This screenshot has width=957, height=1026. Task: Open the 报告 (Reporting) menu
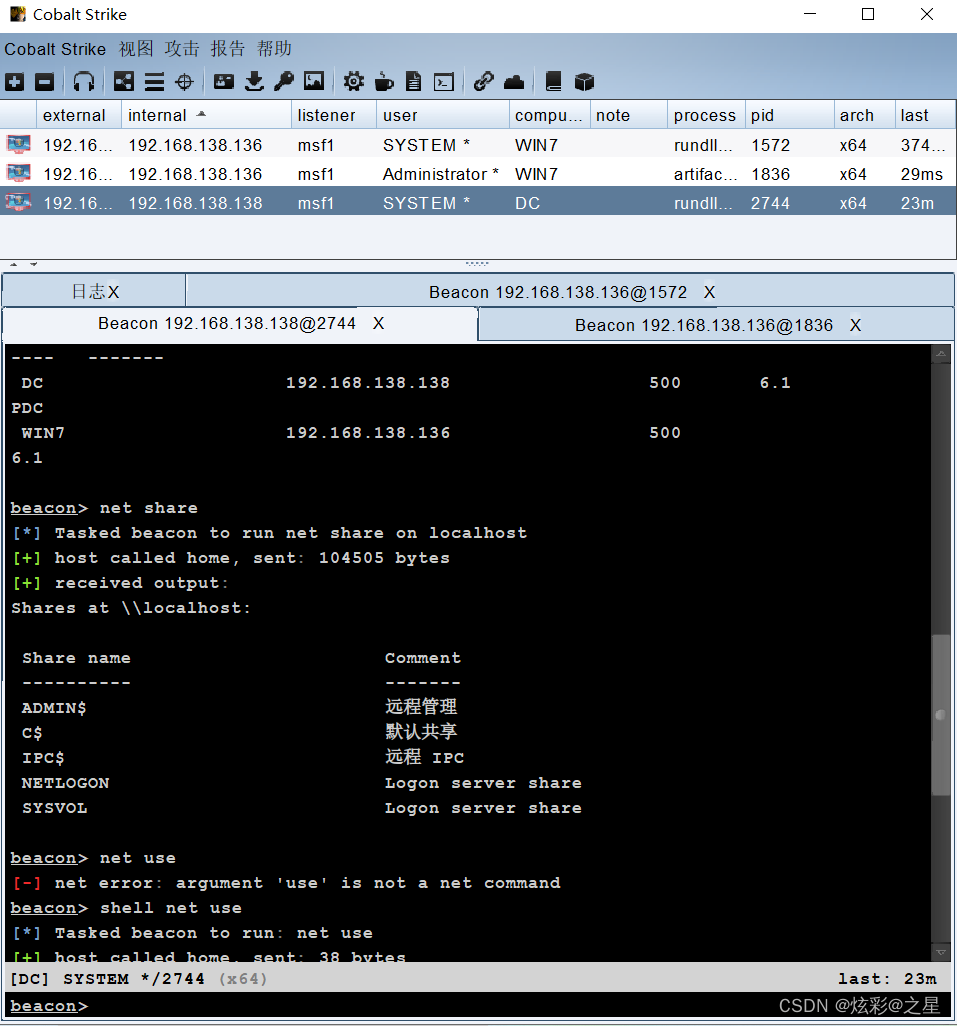[228, 49]
